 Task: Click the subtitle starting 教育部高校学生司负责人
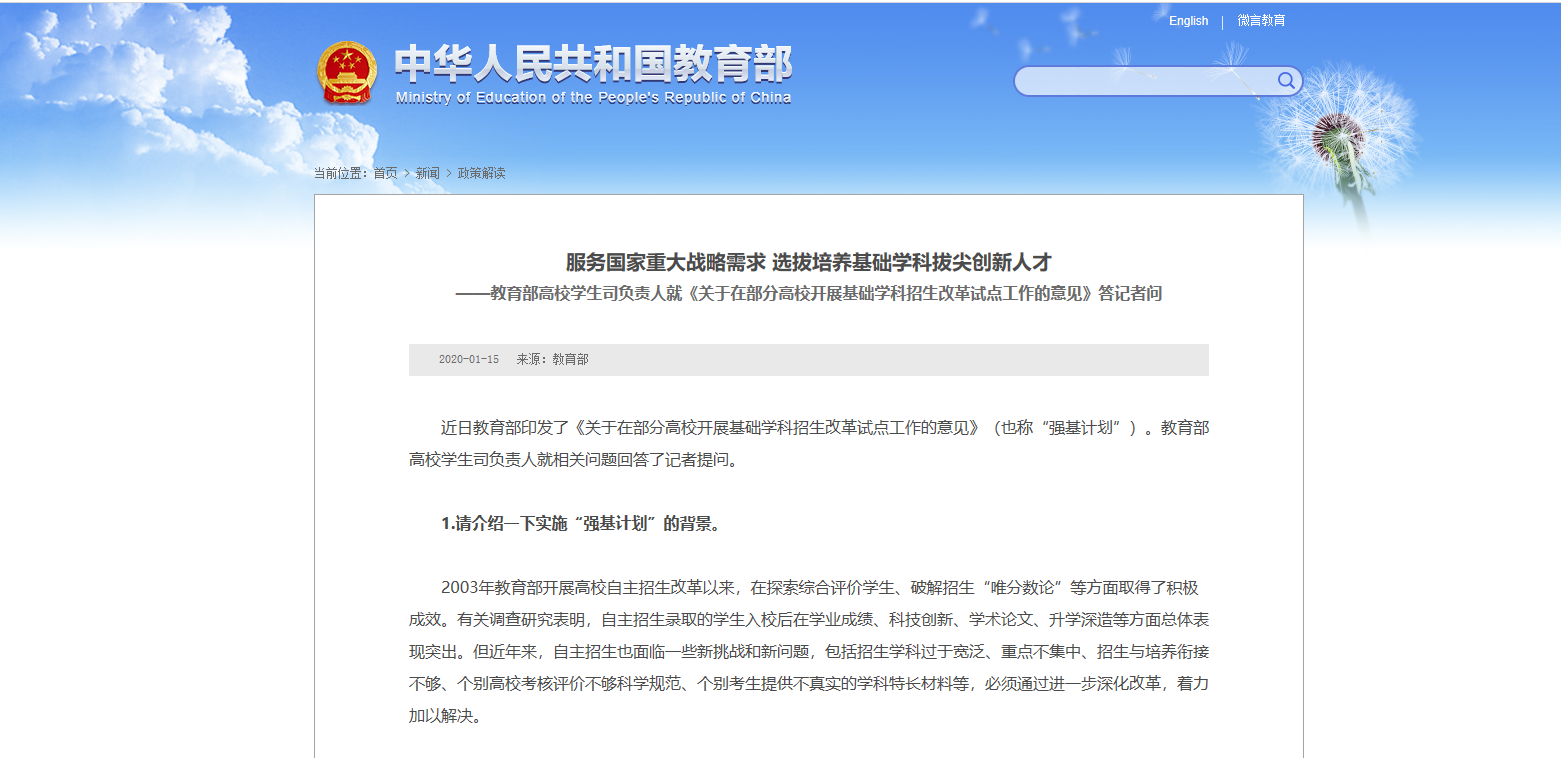tap(808, 294)
